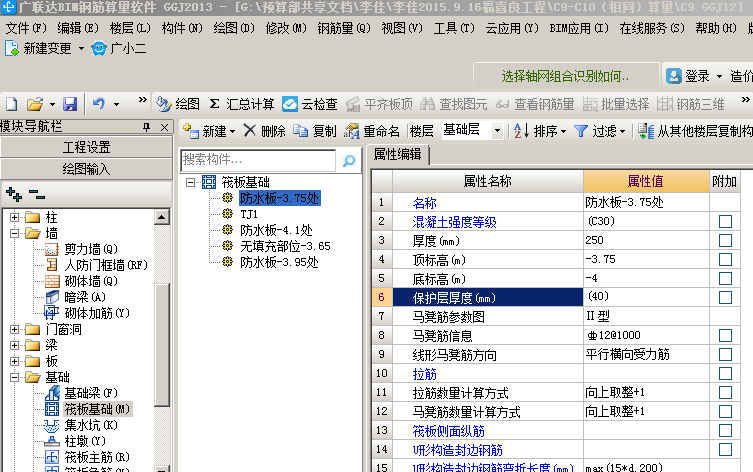Screen dimensions: 753x472
Task: Click 新建 new component button
Action: tap(205, 131)
